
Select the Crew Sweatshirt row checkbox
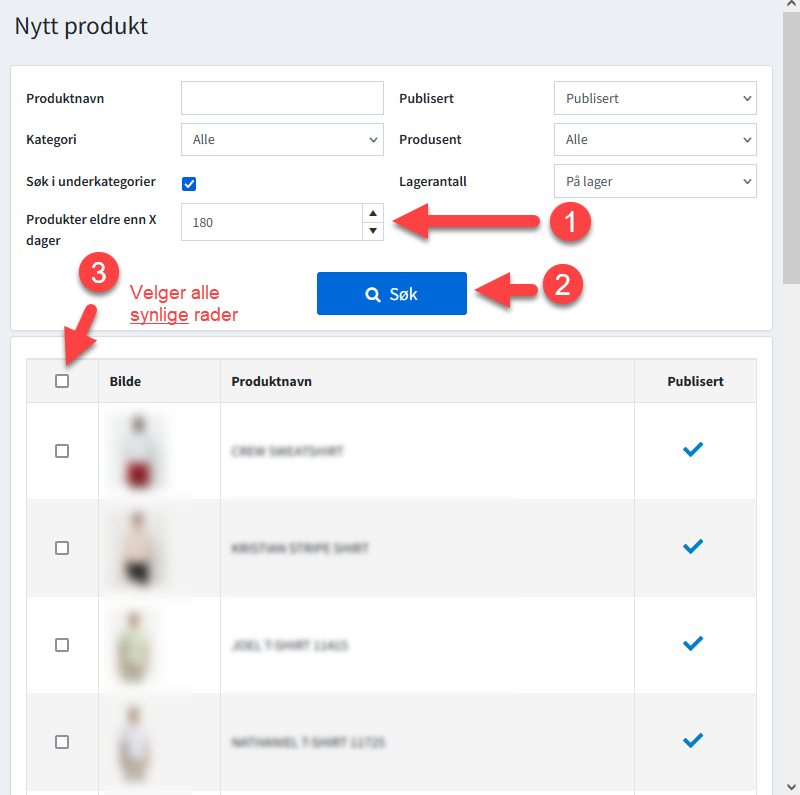pyautogui.click(x=62, y=451)
